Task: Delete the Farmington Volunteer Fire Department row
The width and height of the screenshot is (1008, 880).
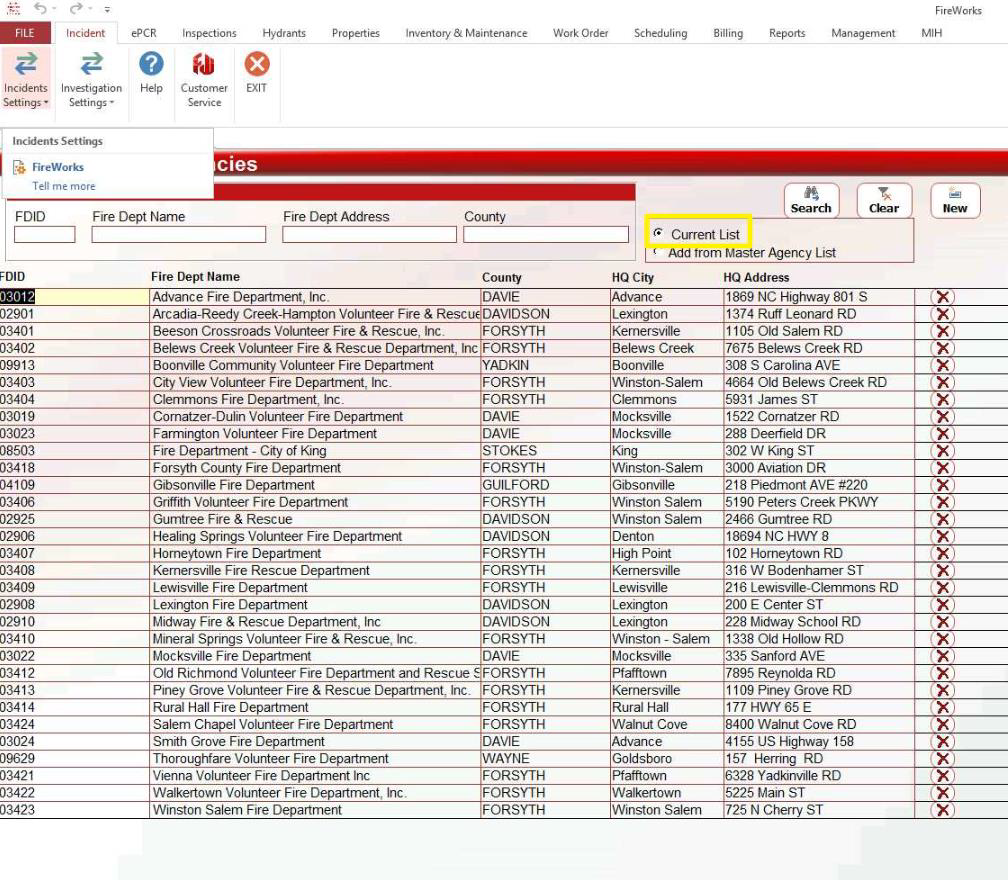Action: [942, 434]
